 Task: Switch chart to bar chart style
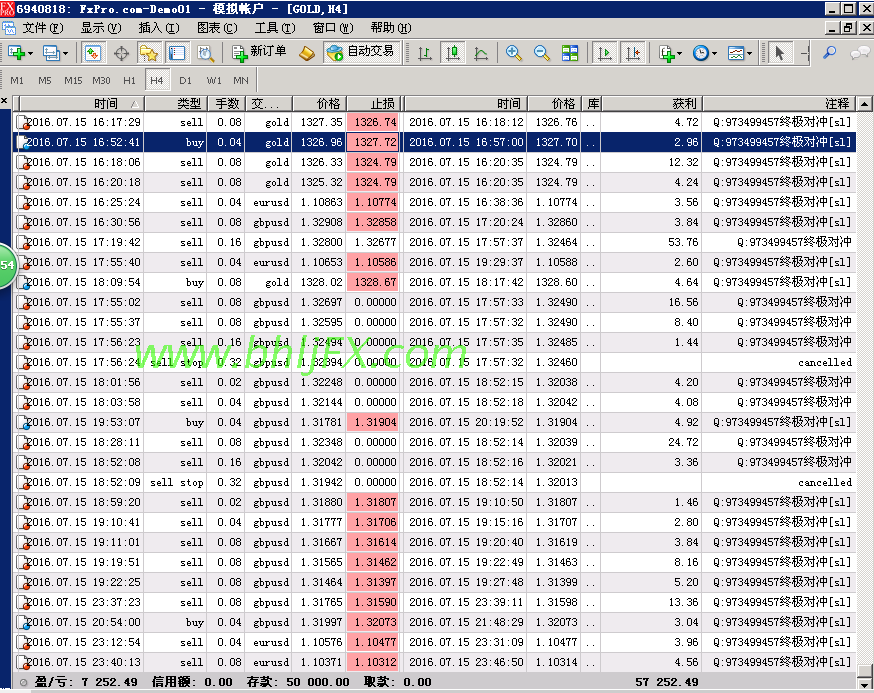[x=425, y=53]
